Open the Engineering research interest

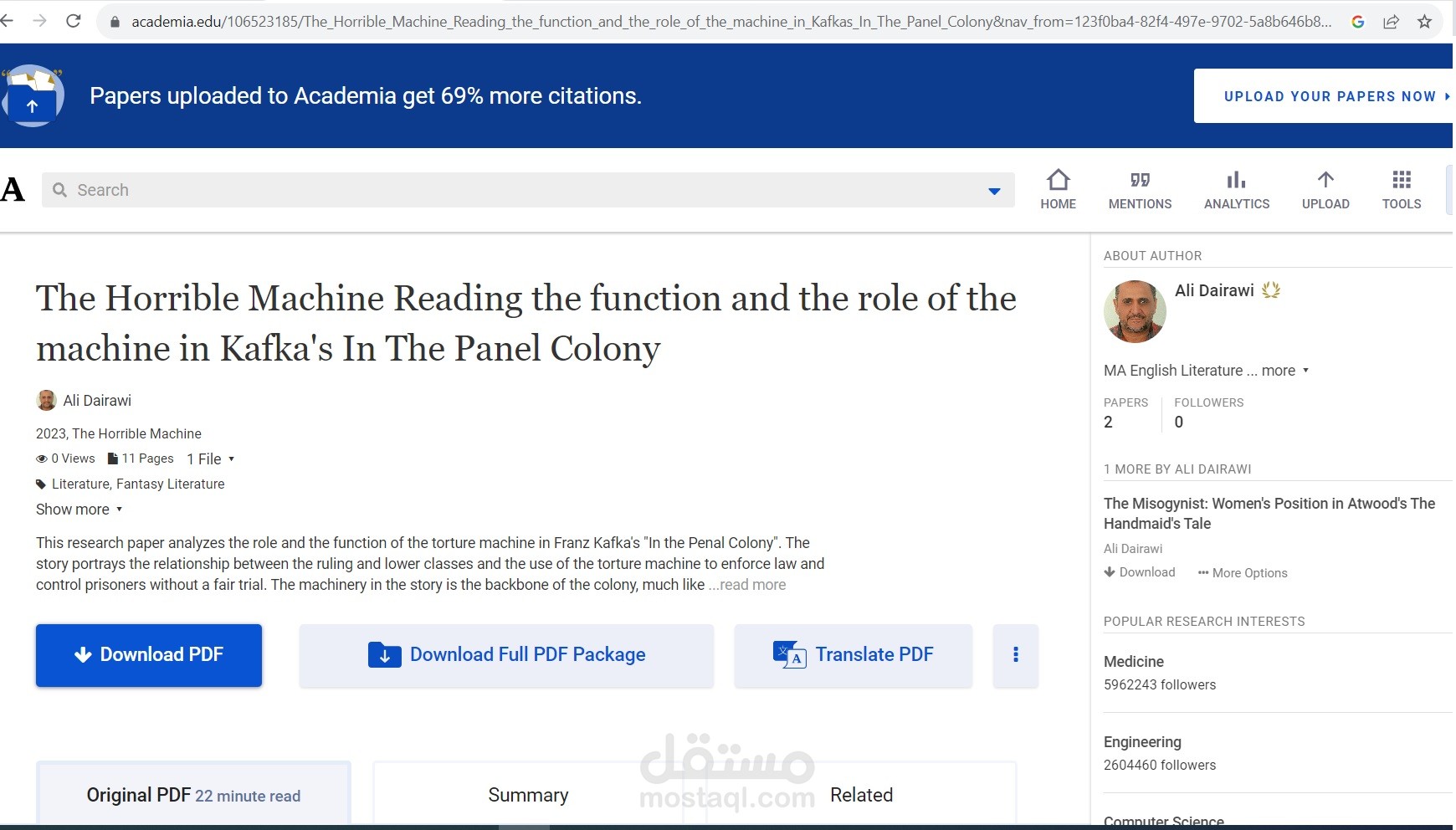pyautogui.click(x=1142, y=742)
